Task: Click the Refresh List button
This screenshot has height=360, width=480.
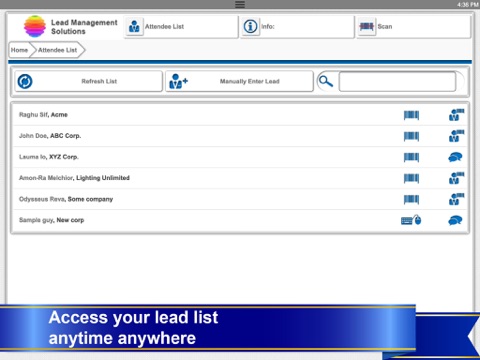Action: (x=89, y=81)
